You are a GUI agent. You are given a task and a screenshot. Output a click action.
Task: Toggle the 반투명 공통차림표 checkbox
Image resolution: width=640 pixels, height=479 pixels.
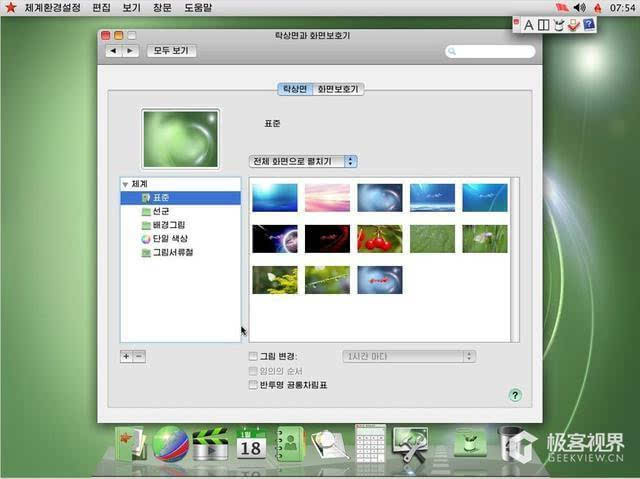(253, 384)
